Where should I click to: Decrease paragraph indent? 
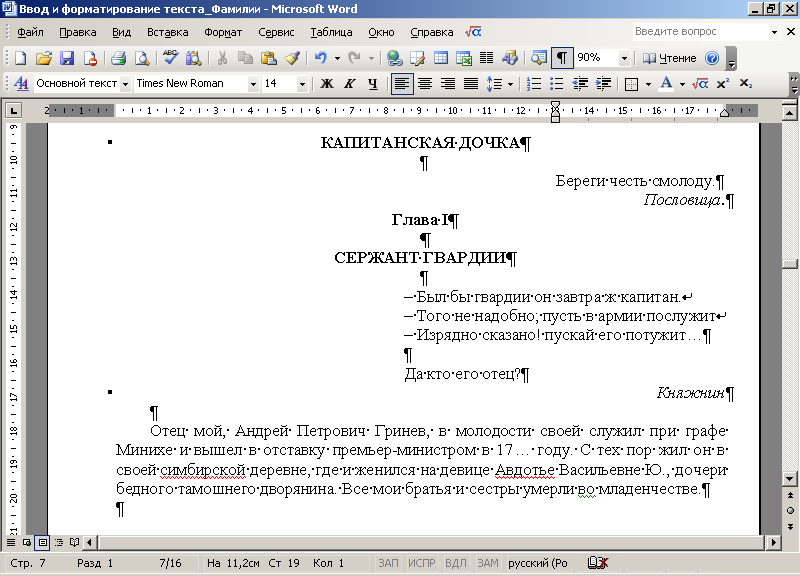(x=580, y=84)
